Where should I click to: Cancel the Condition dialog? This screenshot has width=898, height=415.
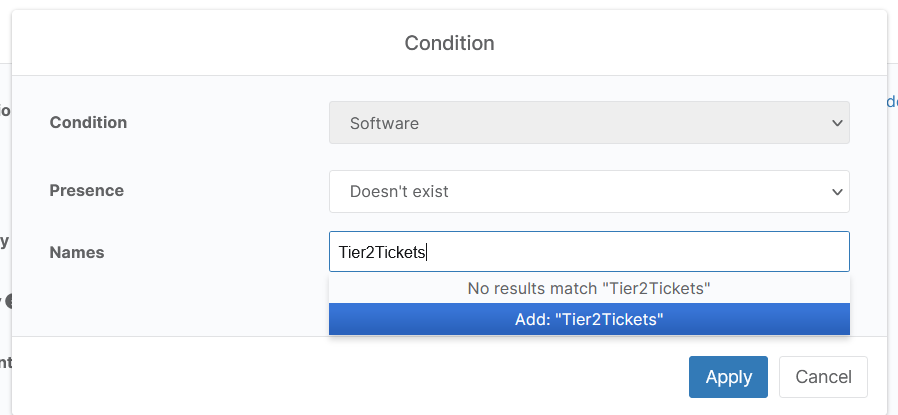pos(823,377)
